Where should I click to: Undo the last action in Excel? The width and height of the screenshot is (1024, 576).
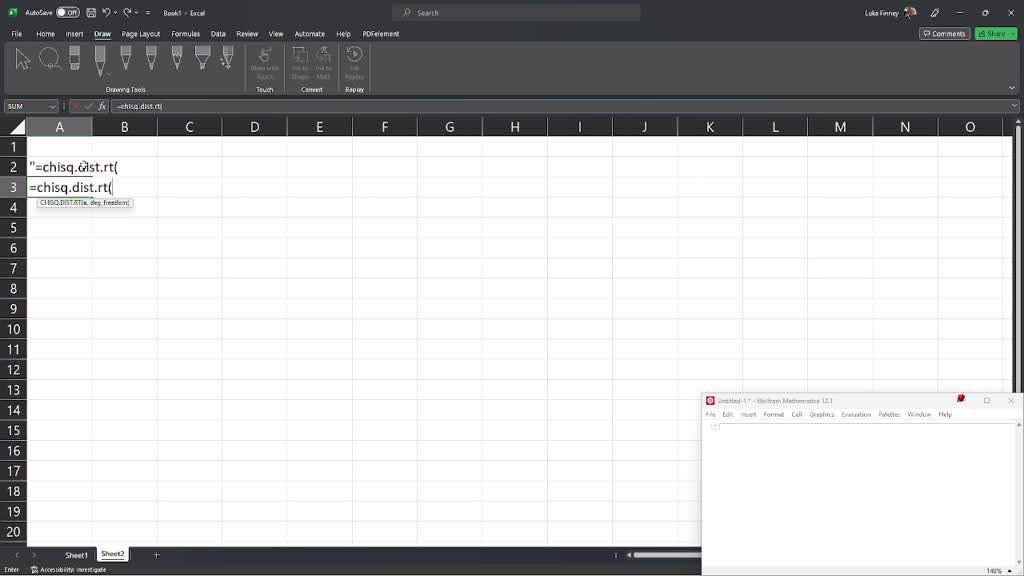coord(106,12)
